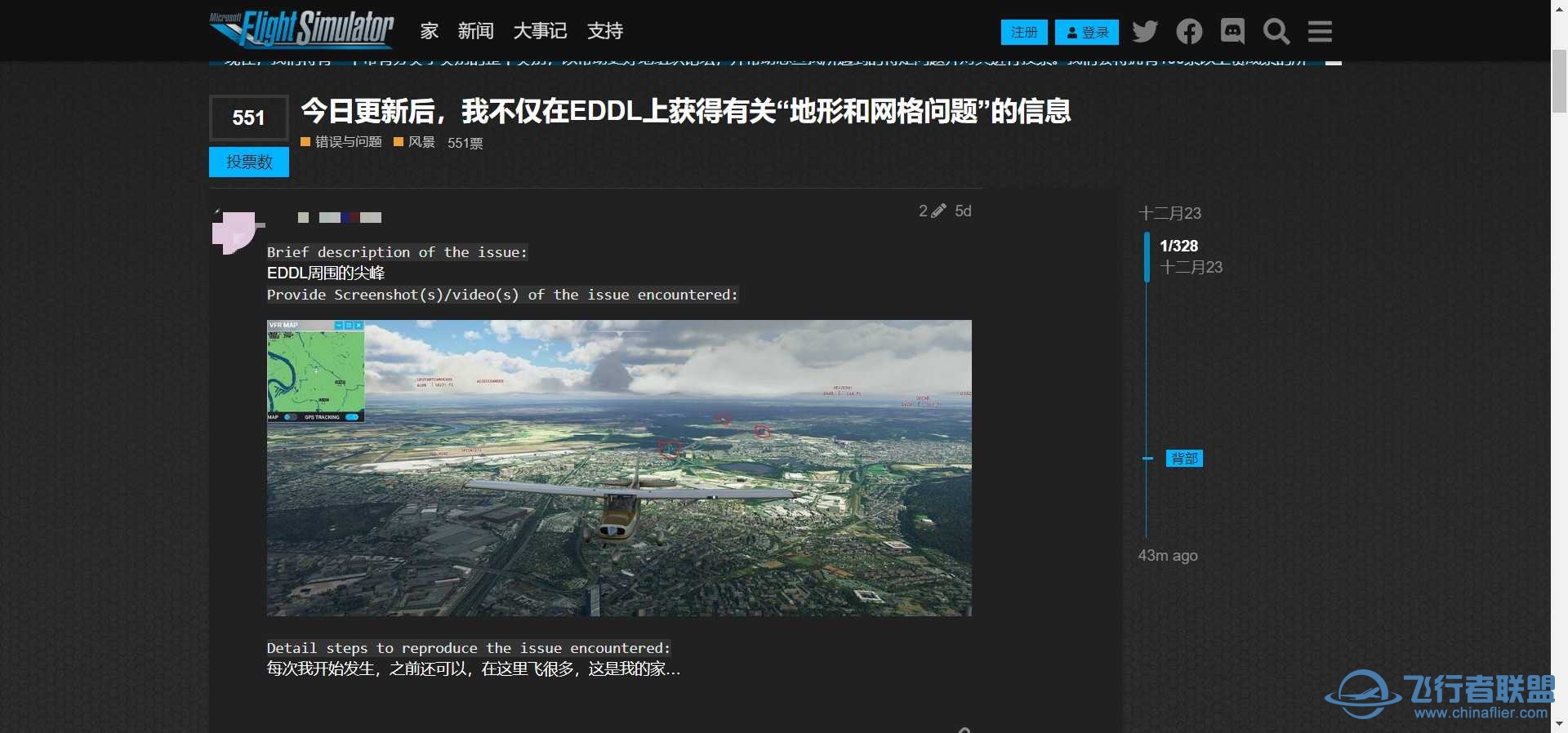Click the Microsoft Flight Simulator logo
Image resolution: width=1568 pixels, height=733 pixels.
302,29
